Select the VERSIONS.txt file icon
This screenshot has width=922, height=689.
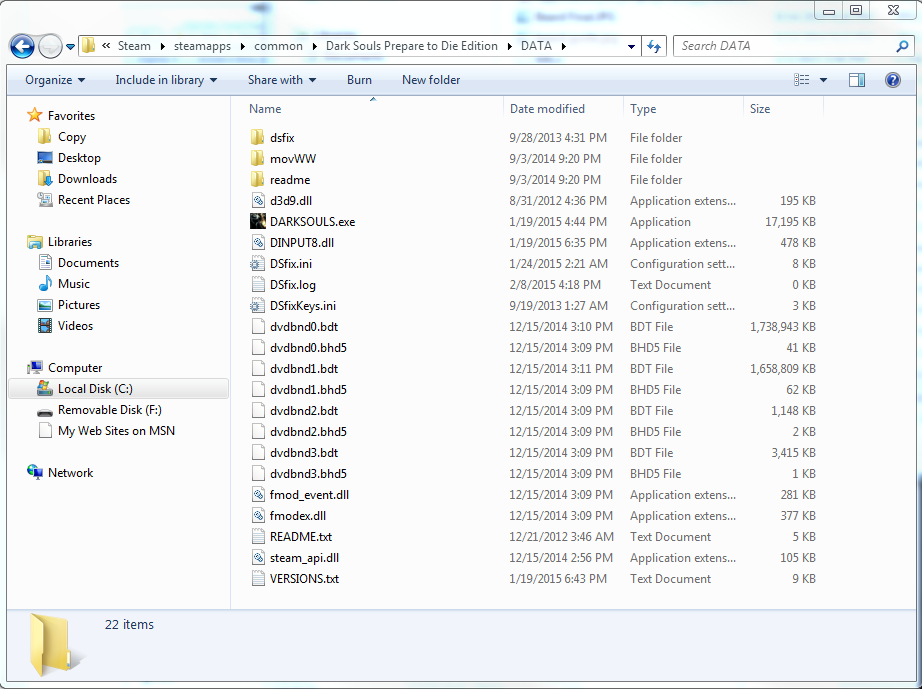coord(258,579)
